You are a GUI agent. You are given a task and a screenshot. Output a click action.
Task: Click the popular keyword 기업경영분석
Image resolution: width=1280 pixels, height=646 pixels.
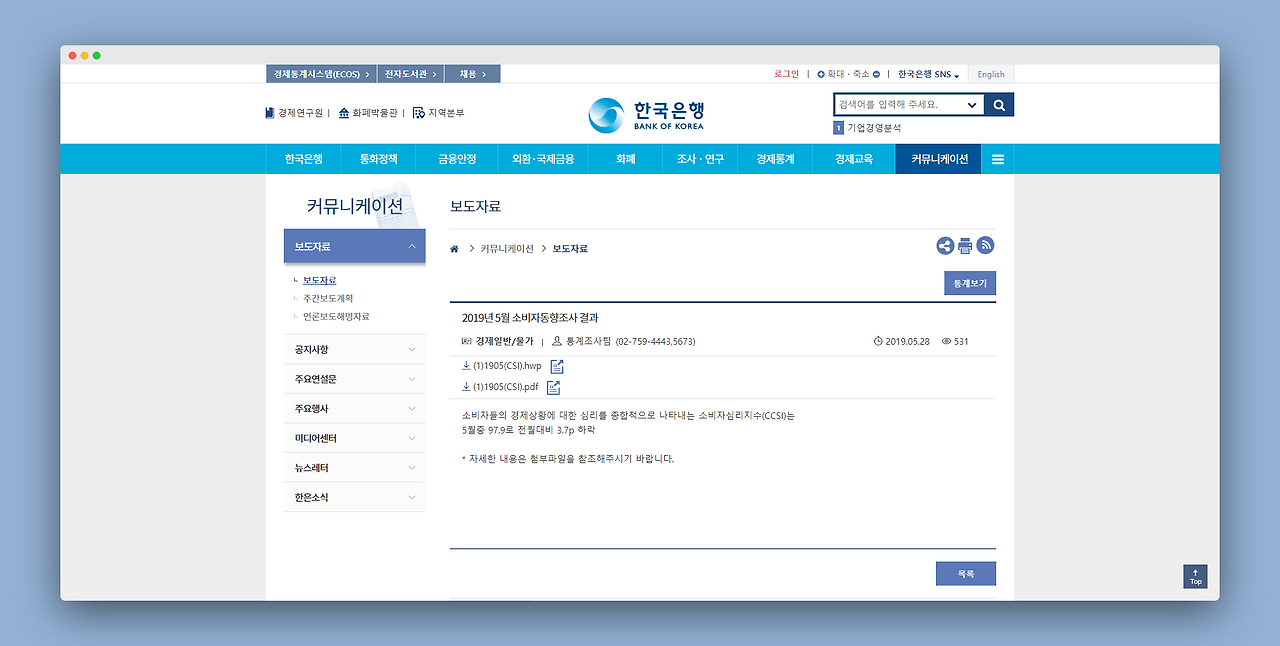874,128
